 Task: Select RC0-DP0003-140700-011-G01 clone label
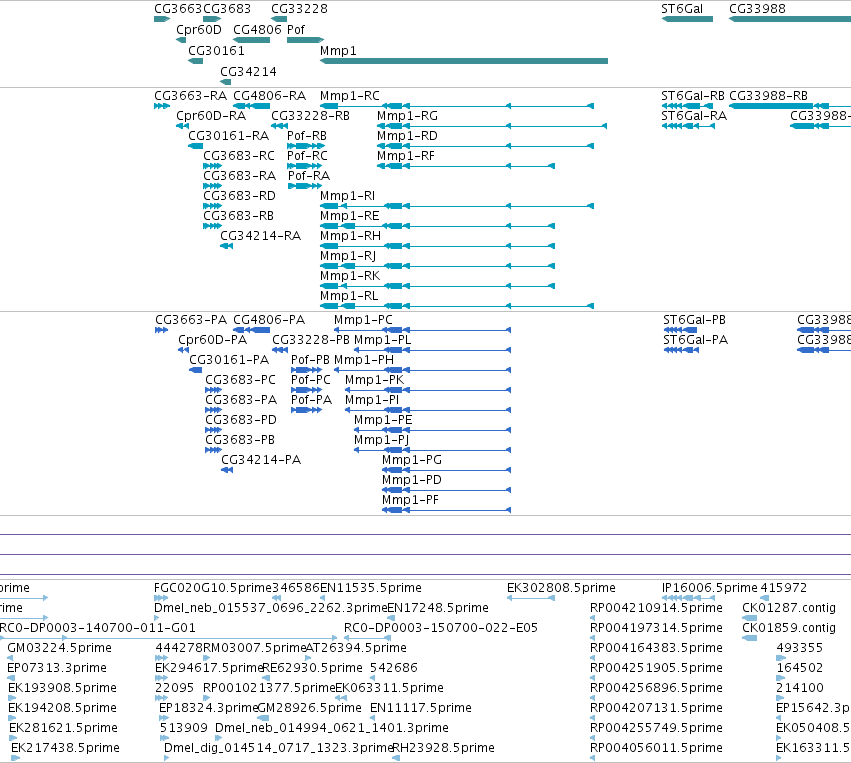(x=98, y=628)
